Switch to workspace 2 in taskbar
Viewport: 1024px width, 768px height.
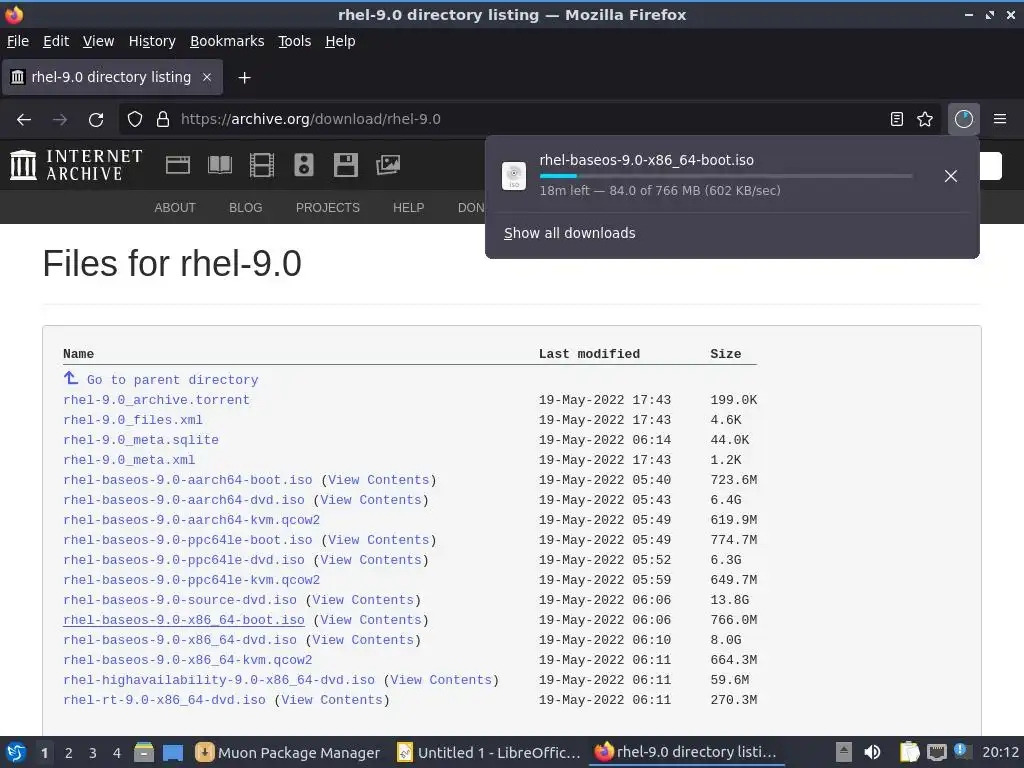(69, 753)
